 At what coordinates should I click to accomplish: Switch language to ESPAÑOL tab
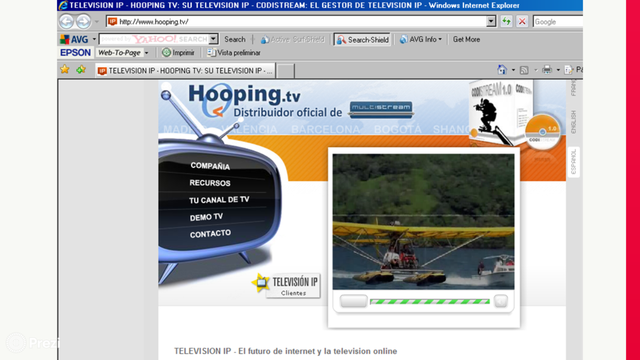coord(573,161)
